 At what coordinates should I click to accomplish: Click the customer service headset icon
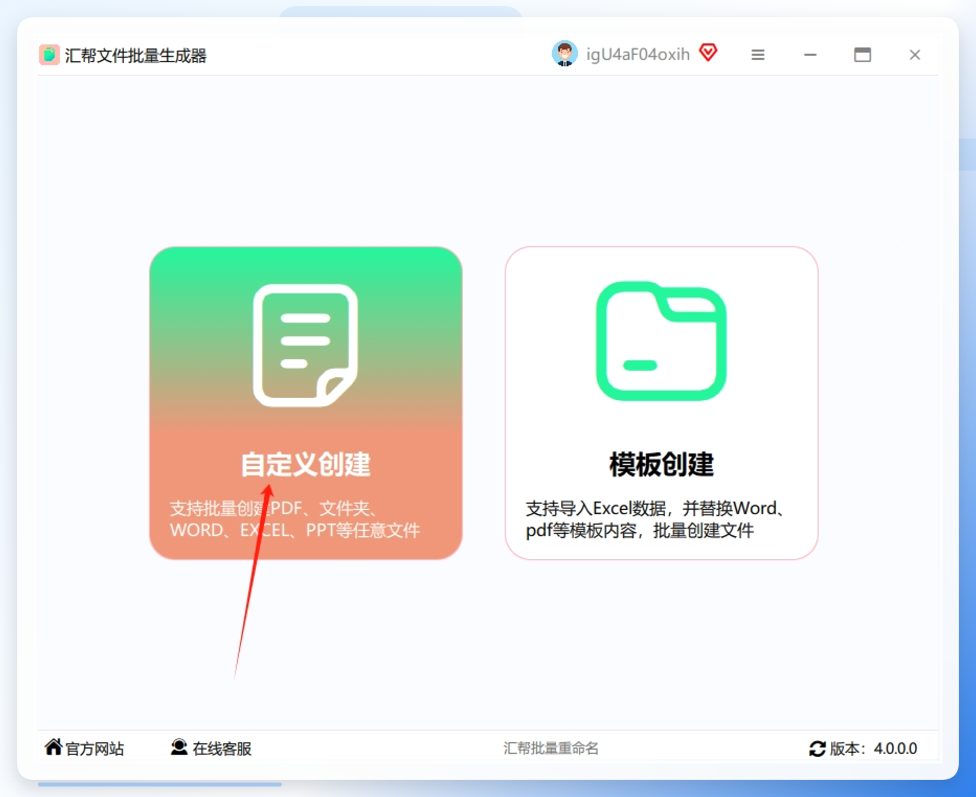179,747
